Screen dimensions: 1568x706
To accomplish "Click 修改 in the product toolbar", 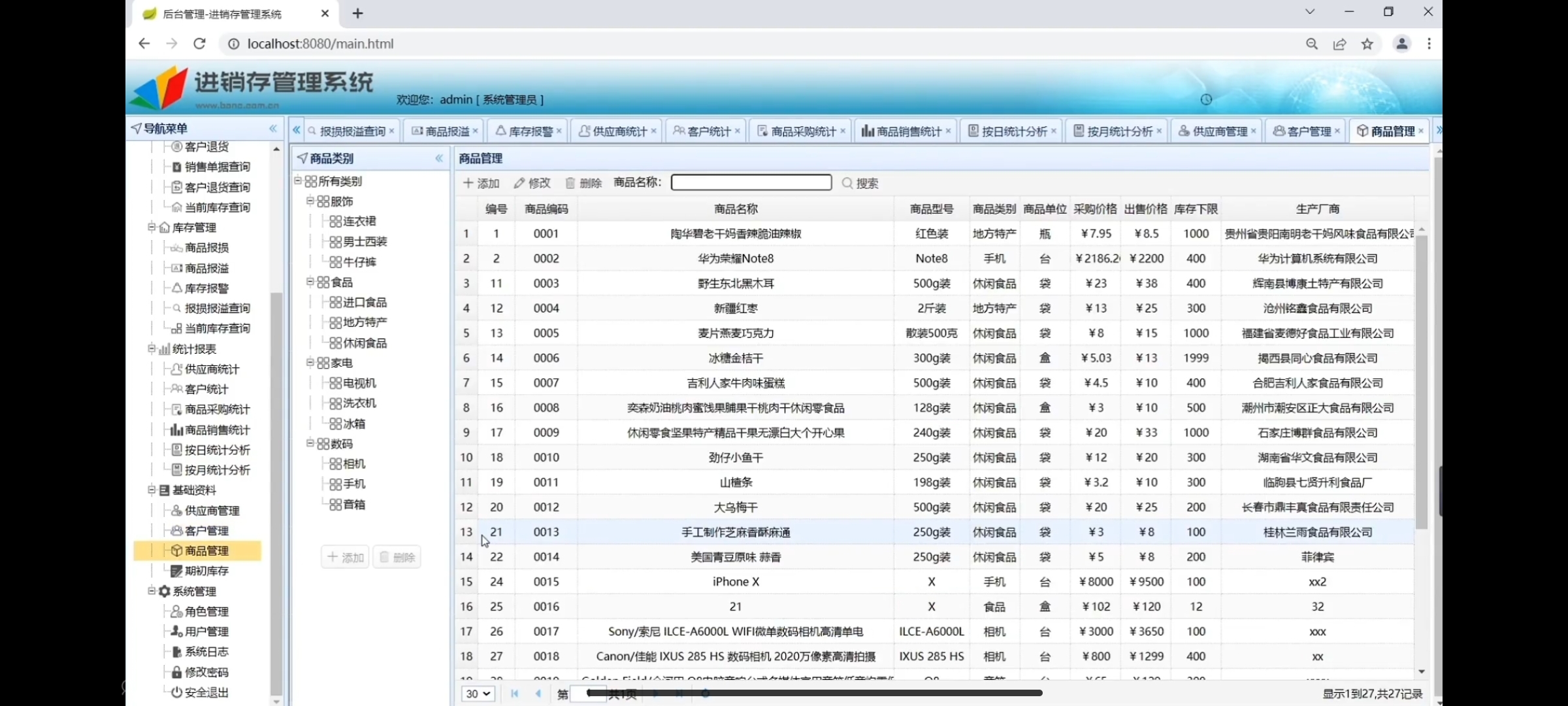I will tap(532, 183).
